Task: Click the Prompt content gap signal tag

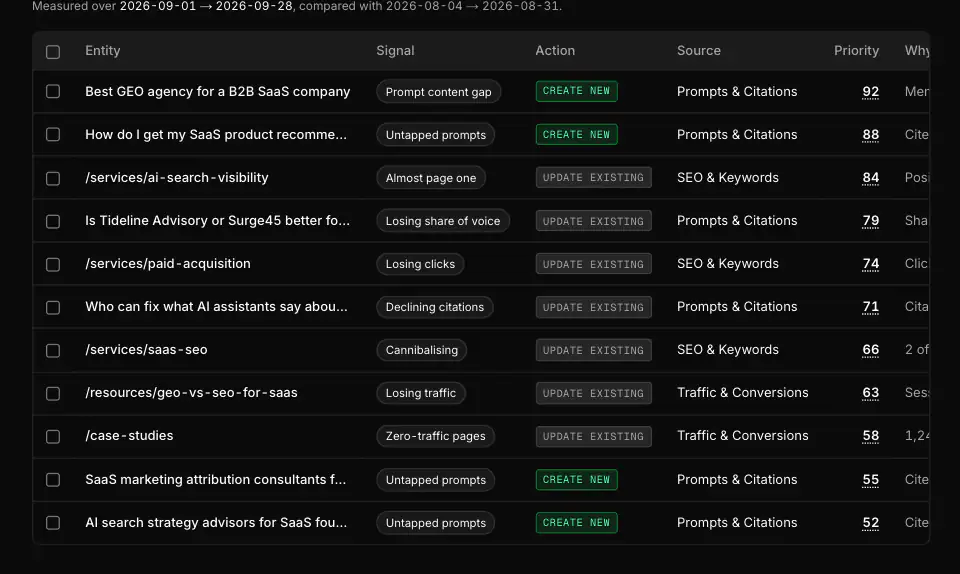Action: point(438,92)
